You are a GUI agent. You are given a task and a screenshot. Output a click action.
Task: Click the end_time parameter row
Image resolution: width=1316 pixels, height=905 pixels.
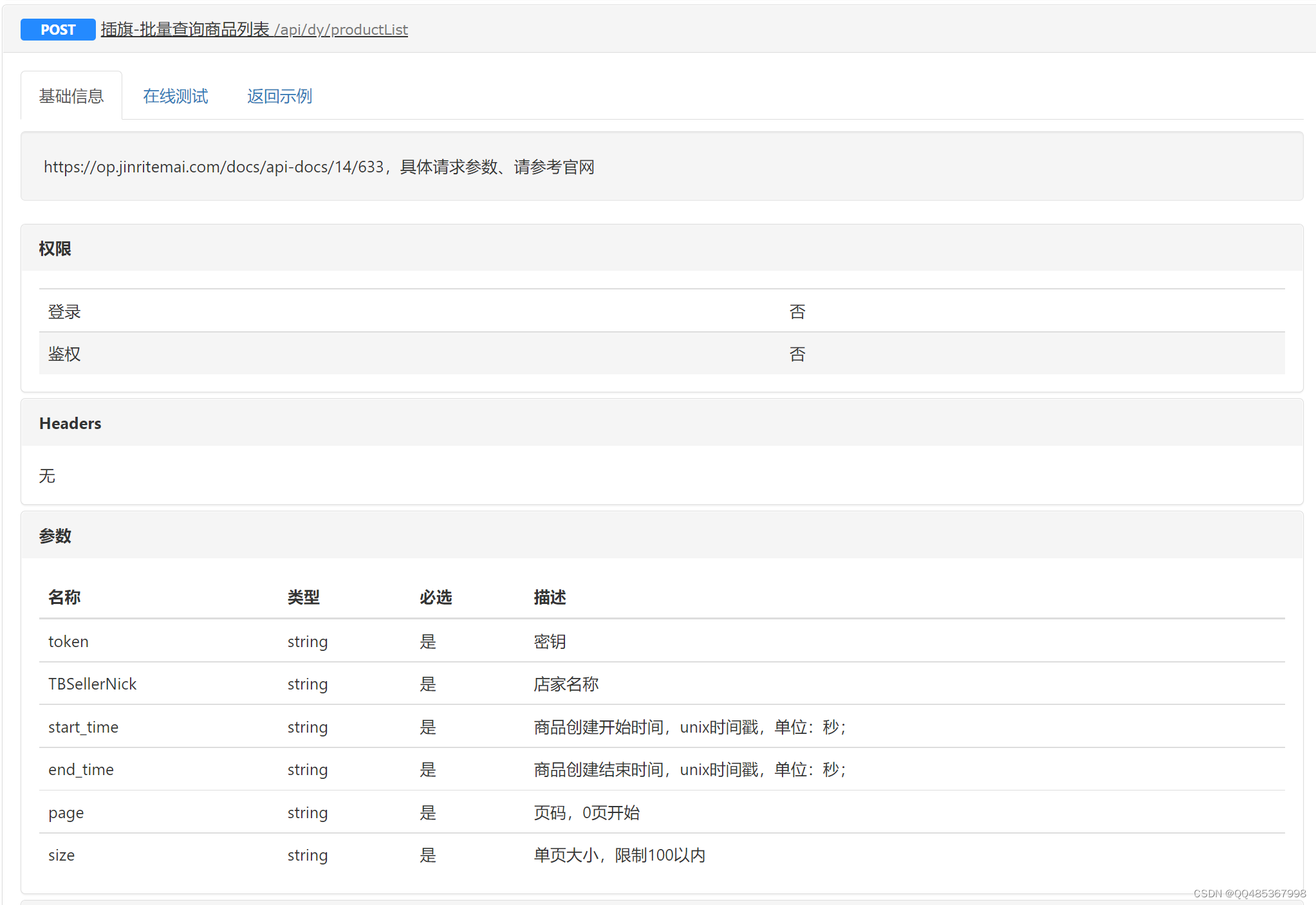[80, 769]
